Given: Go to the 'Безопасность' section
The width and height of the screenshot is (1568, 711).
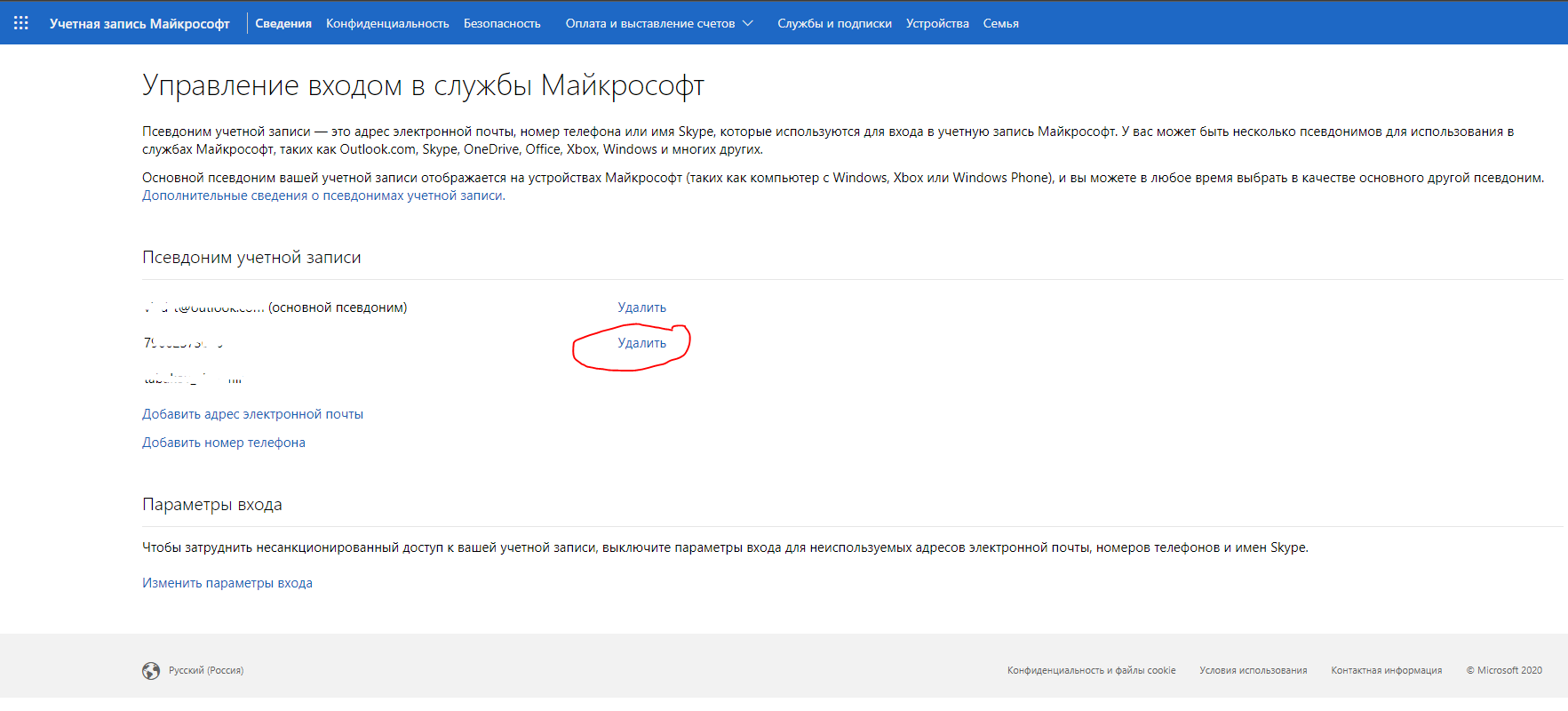Looking at the screenshot, I should pos(502,24).
